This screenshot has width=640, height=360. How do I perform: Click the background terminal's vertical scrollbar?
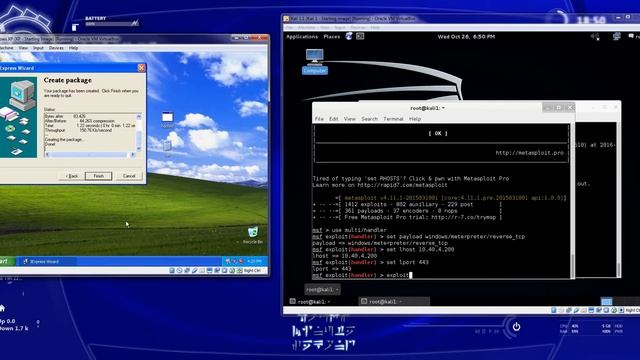[619, 200]
